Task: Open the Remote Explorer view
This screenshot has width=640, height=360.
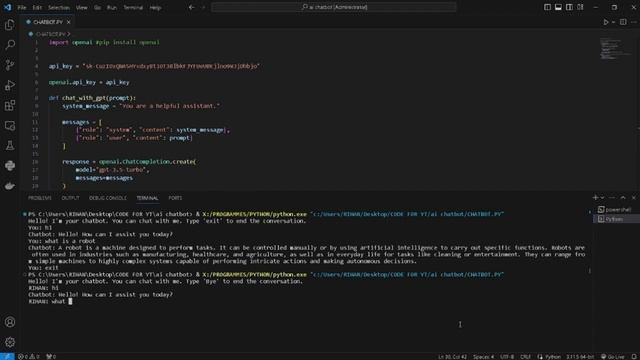Action: tap(10, 125)
